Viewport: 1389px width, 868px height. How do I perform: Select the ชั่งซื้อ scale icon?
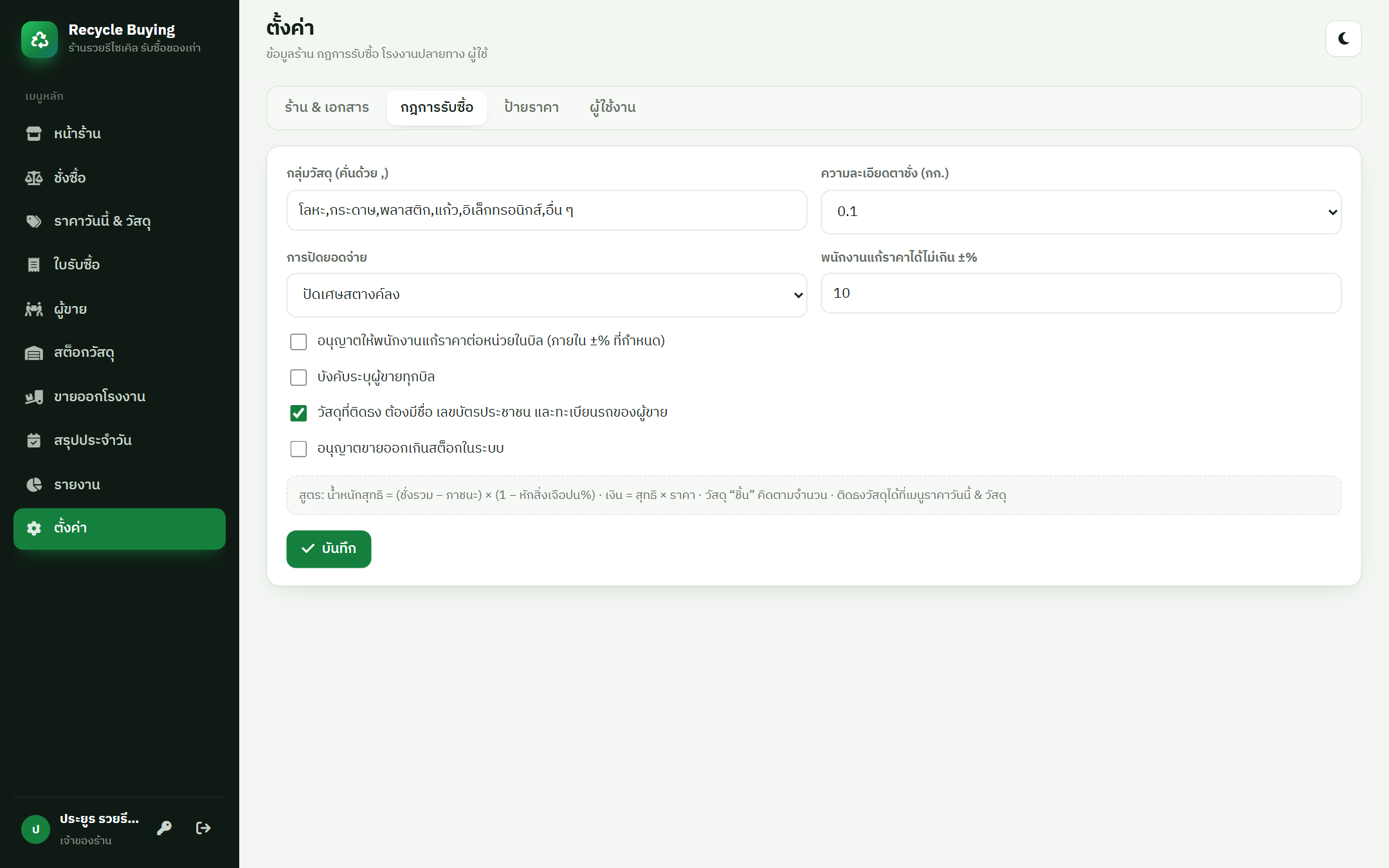(33, 178)
